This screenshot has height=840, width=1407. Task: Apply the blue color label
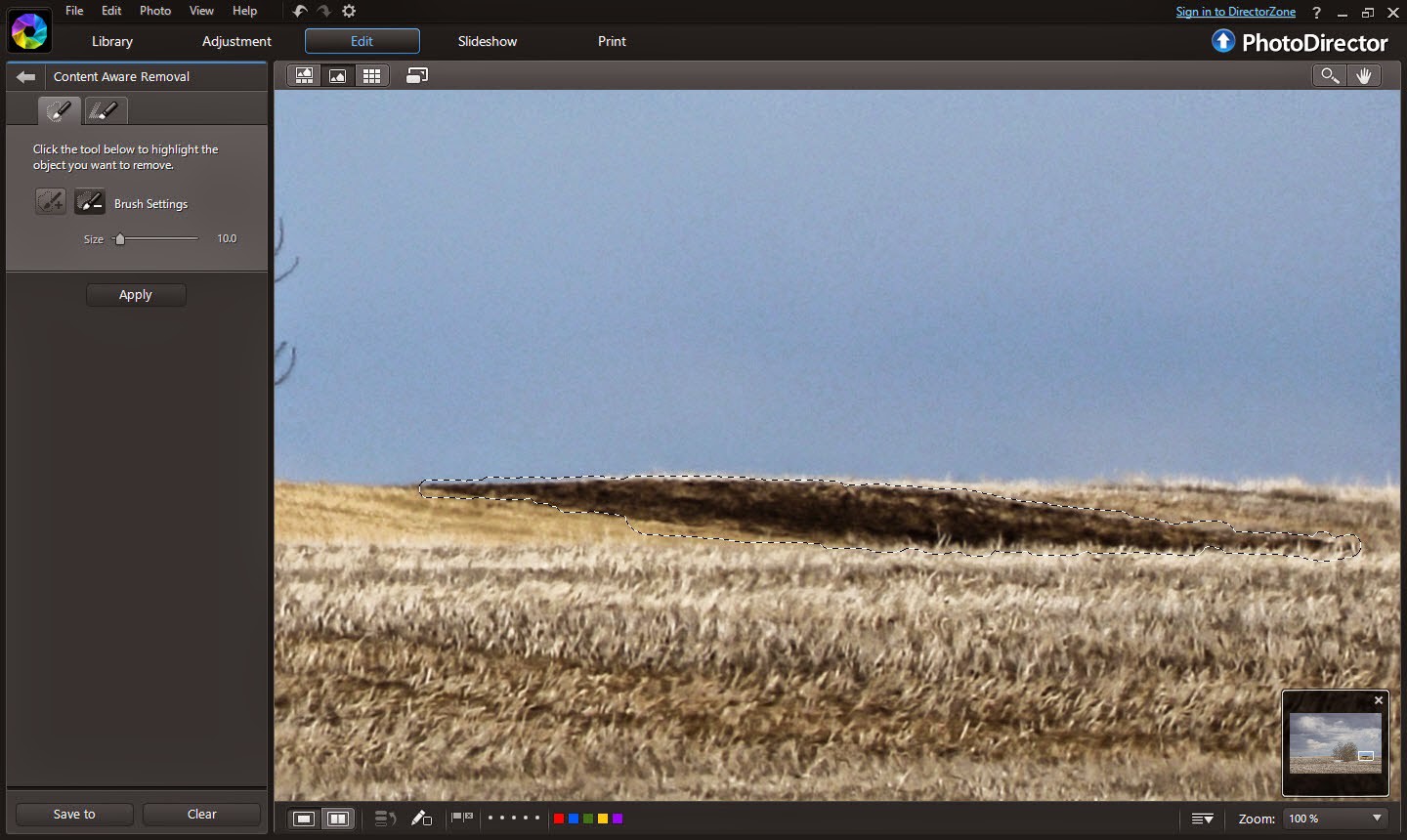574,819
